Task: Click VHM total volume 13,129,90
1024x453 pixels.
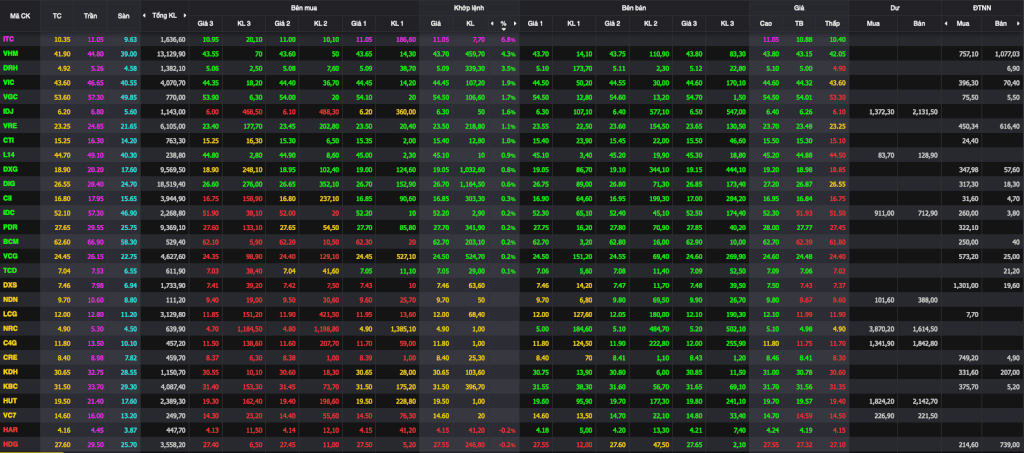Action: tap(172, 54)
